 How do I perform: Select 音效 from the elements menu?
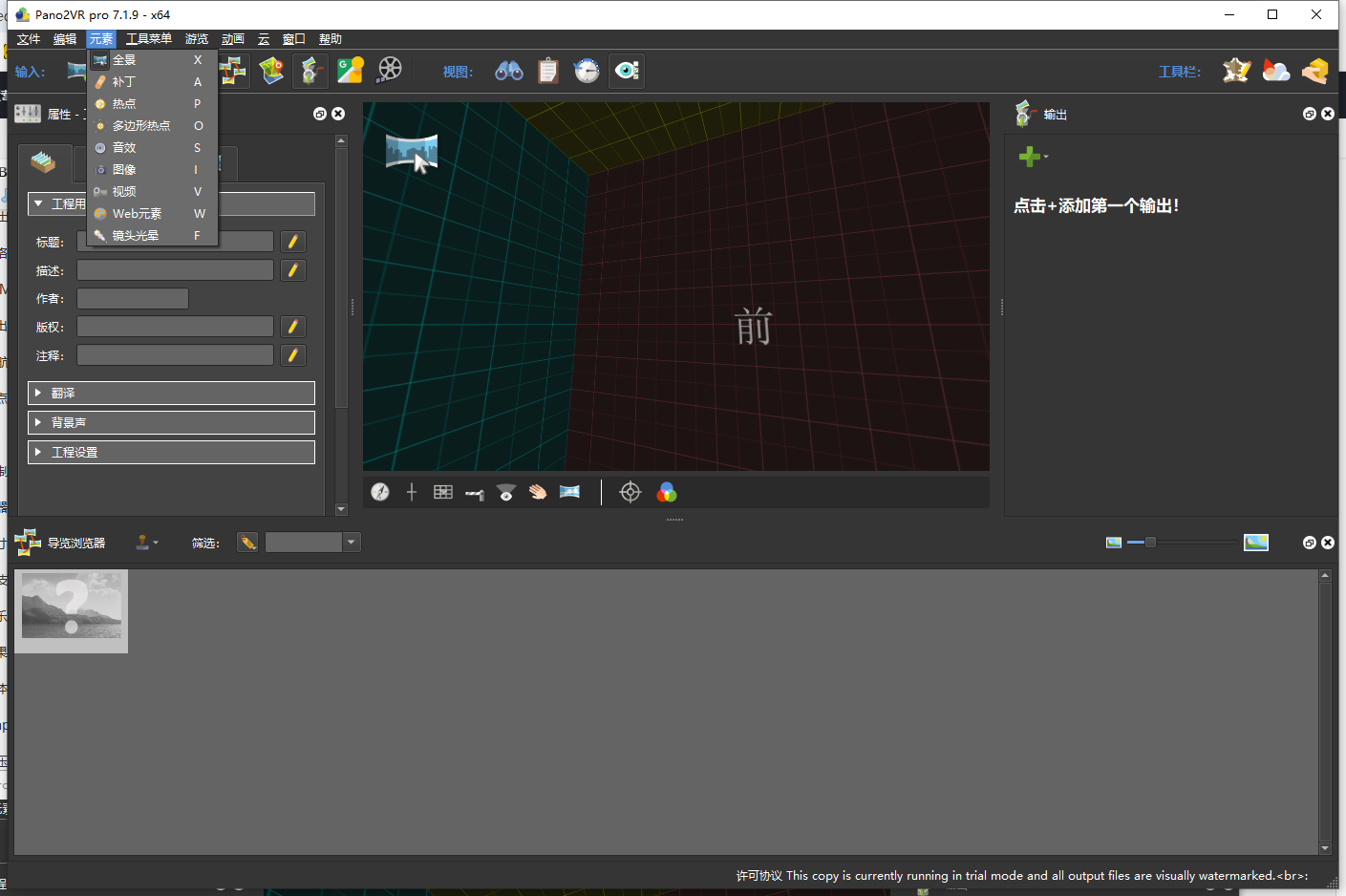tap(152, 148)
